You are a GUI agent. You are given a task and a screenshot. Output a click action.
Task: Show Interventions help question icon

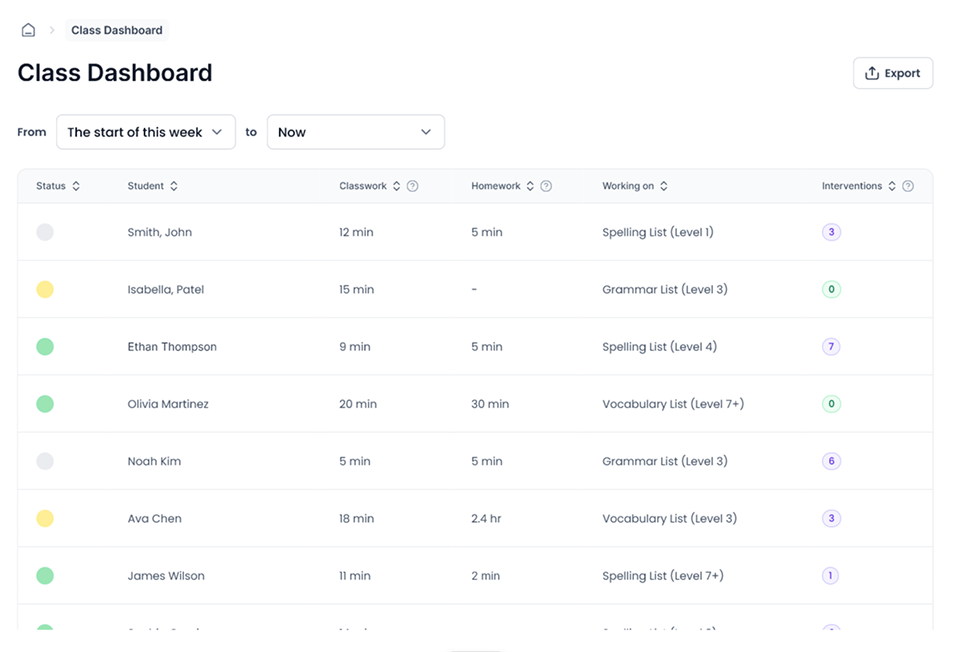tap(908, 186)
